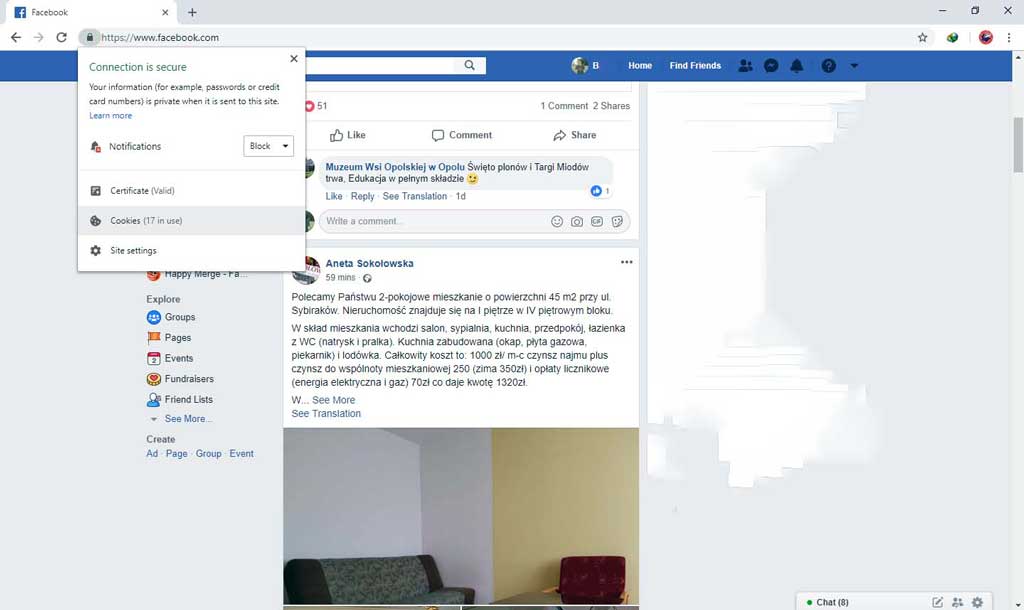Screen dimensions: 1024x610
Task: Open Certificate (Valid) entry
Action: (191, 191)
